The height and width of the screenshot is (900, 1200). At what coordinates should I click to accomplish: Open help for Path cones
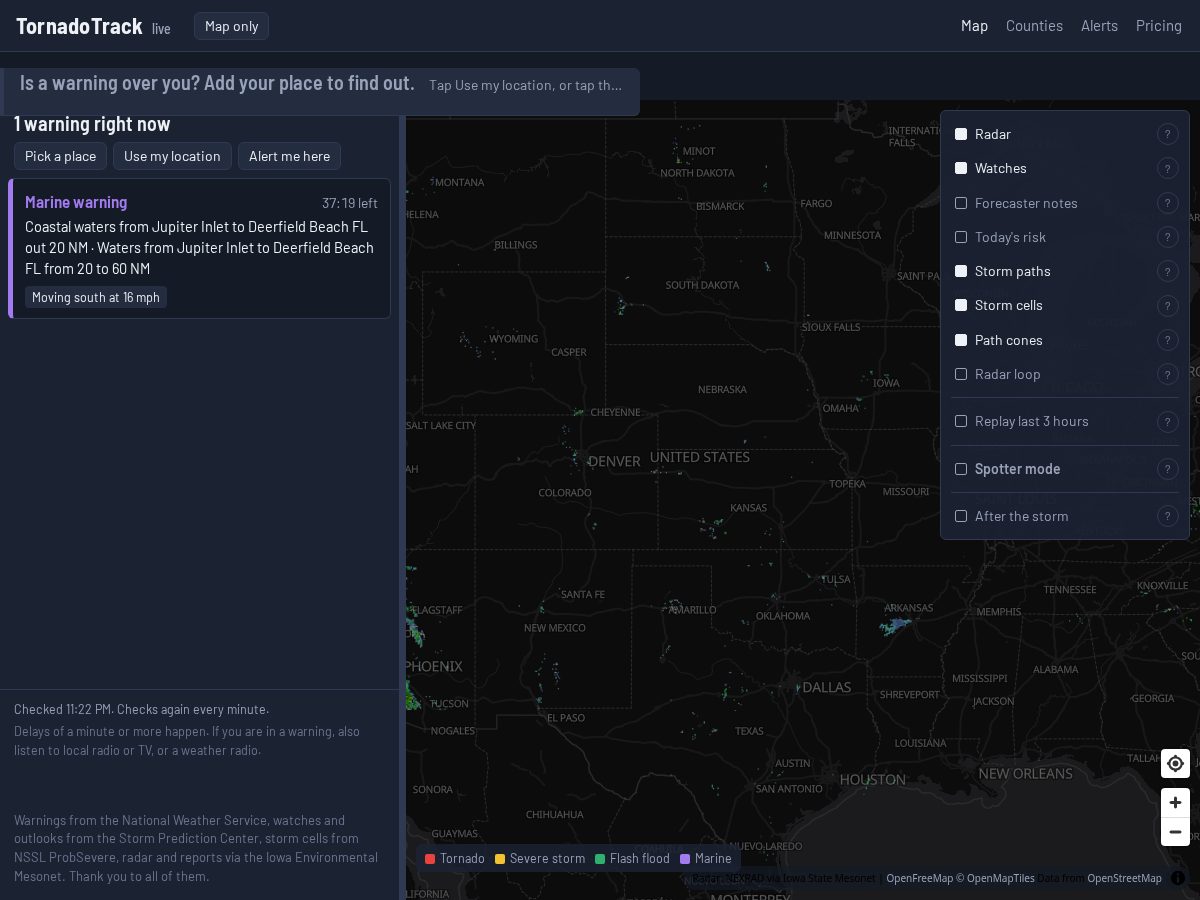coord(1167,340)
